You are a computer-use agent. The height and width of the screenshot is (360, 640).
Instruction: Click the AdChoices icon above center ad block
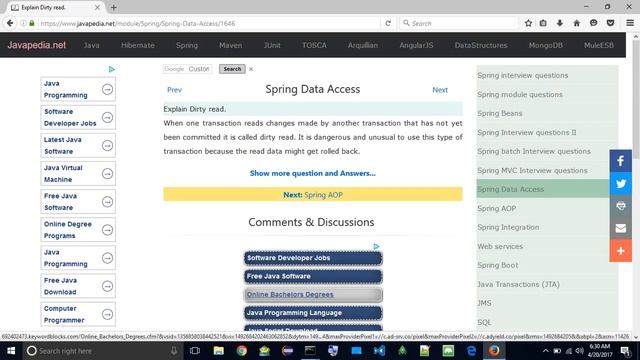pos(376,247)
